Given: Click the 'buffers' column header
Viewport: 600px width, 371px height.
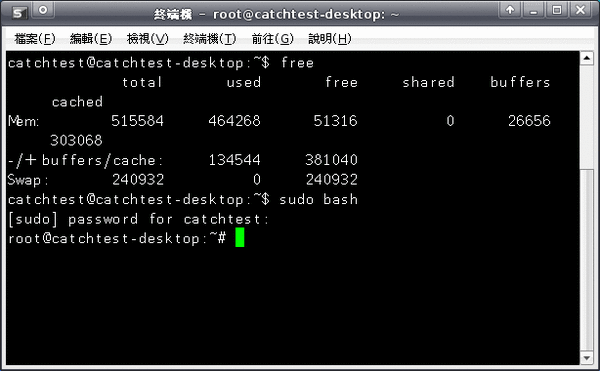Looking at the screenshot, I should (520, 82).
